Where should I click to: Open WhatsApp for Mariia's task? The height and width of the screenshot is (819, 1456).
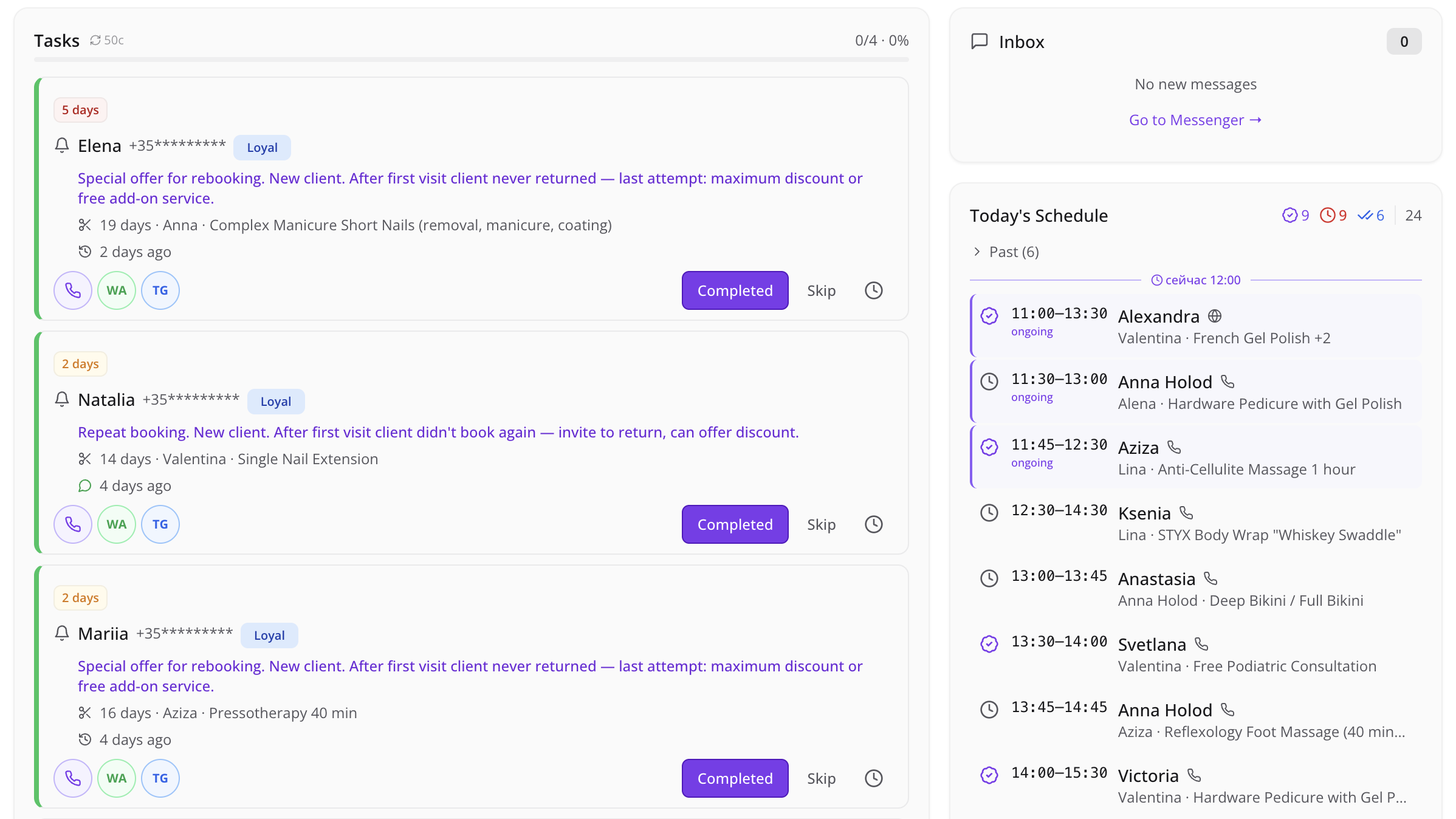tap(117, 778)
